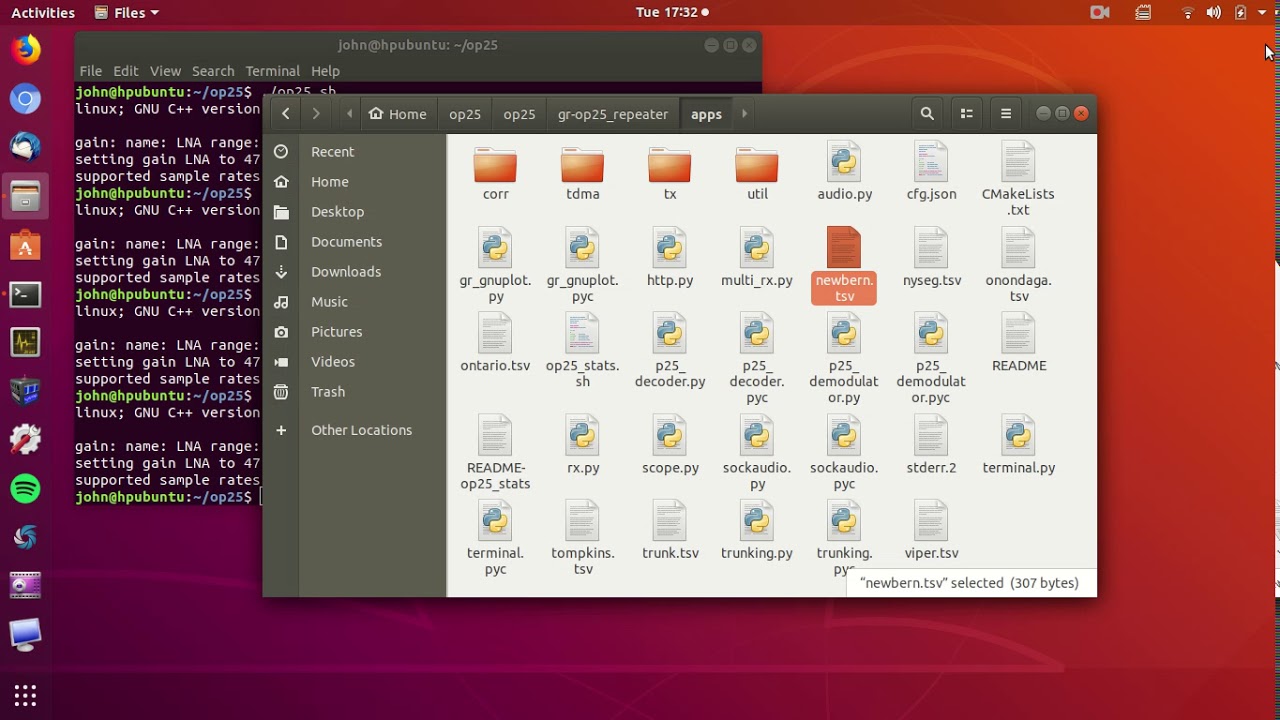
Task: Navigate to gr-op25_repeater in path bar
Action: tap(612, 114)
